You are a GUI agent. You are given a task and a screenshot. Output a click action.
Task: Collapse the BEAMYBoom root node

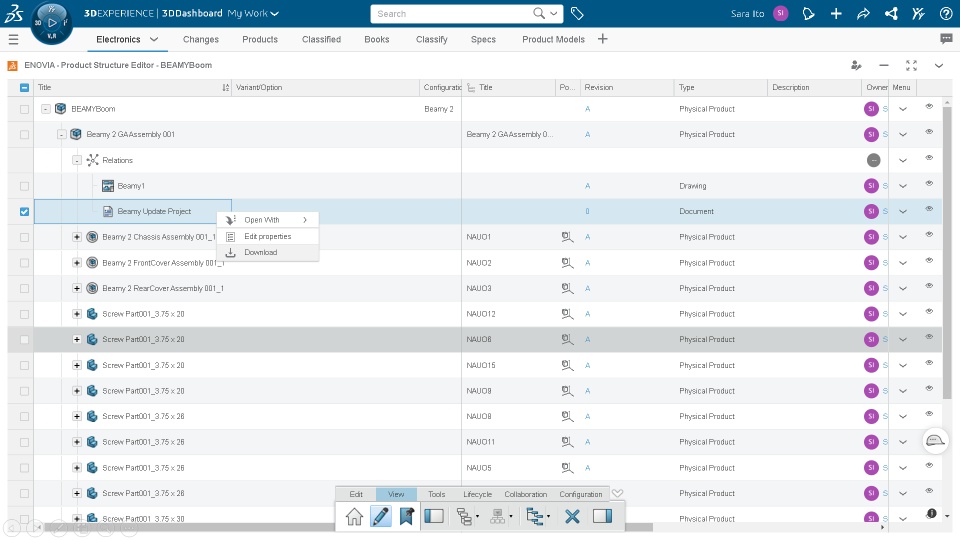(x=46, y=109)
